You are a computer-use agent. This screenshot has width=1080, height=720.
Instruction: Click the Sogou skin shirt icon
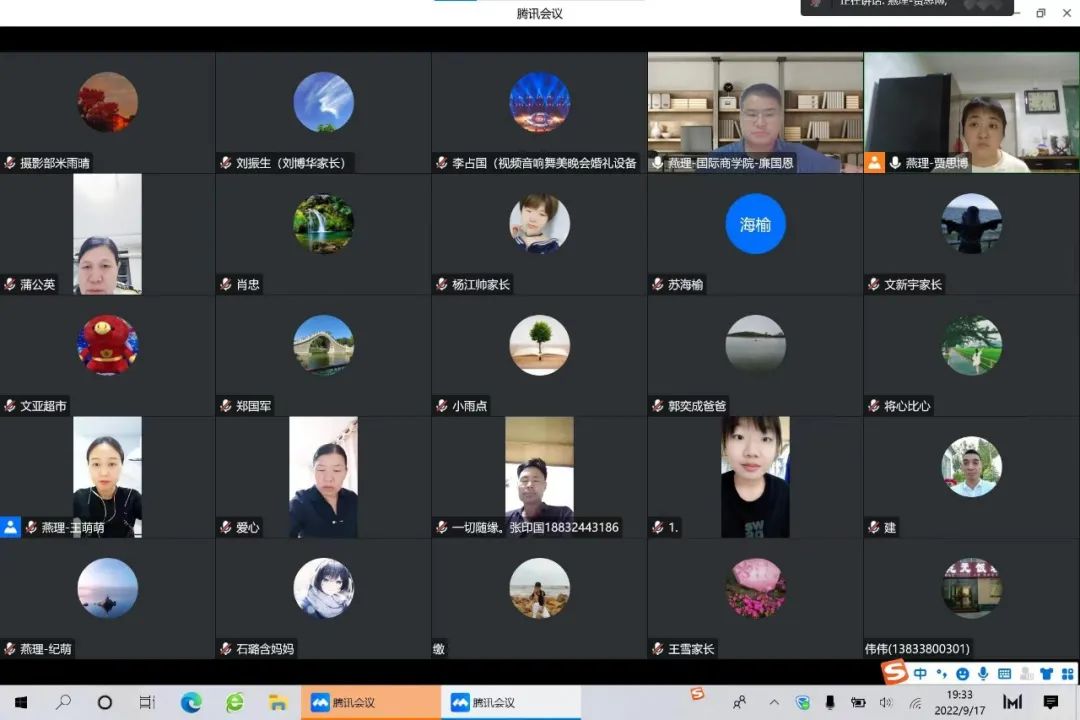(x=1046, y=674)
